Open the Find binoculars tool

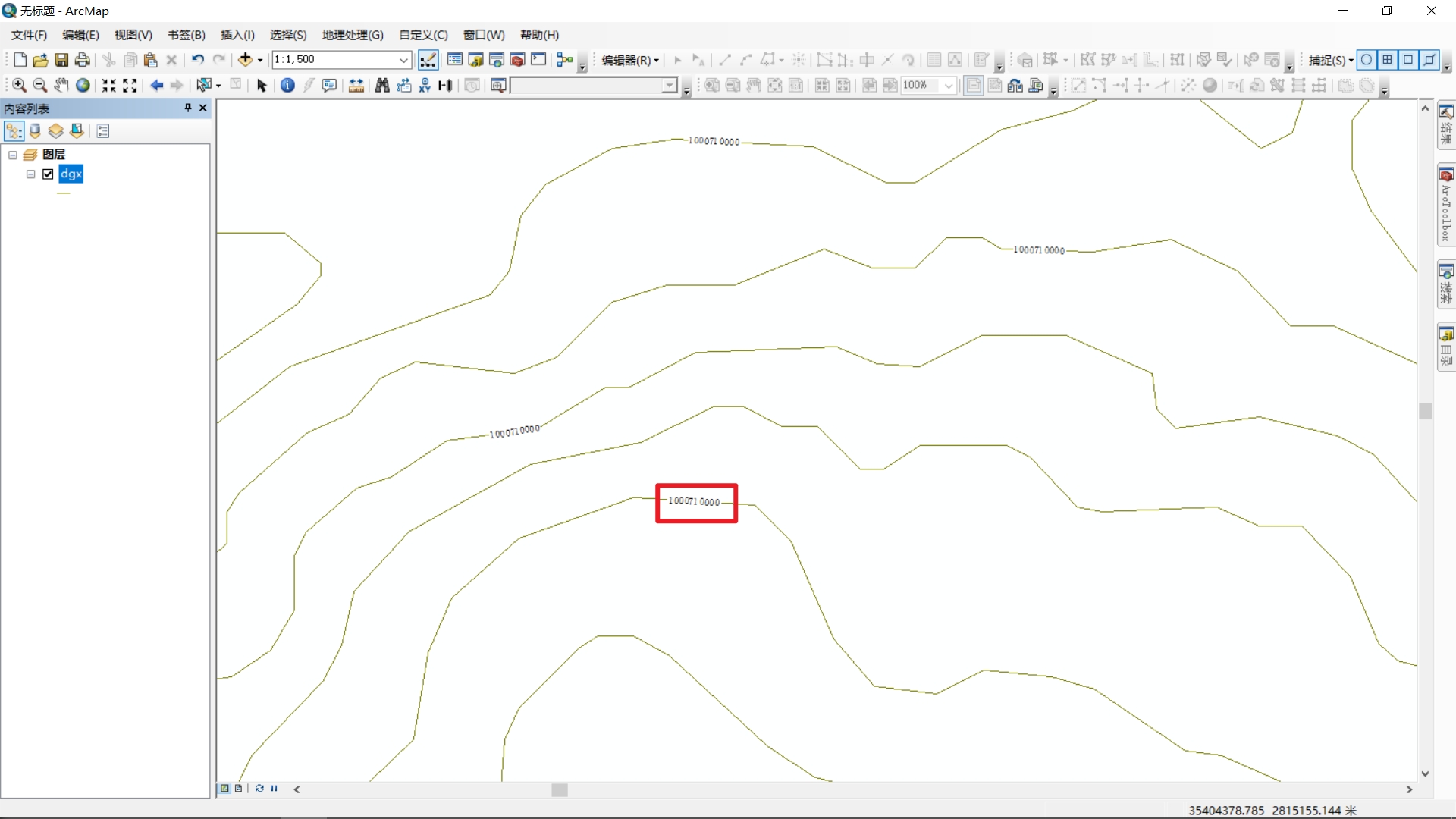coord(382,86)
